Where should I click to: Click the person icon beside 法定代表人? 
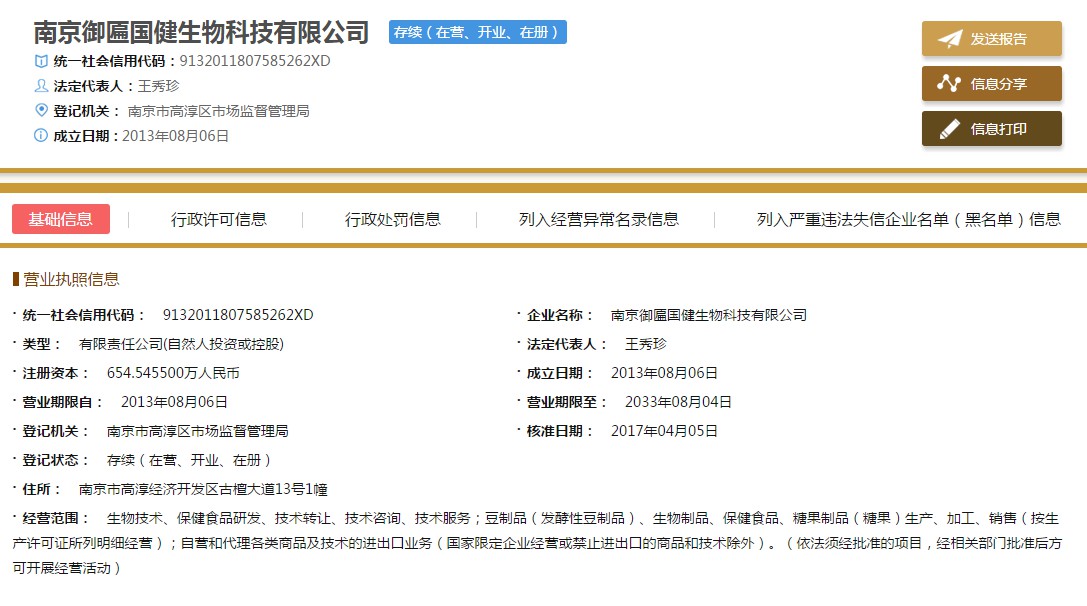pyautogui.click(x=41, y=86)
